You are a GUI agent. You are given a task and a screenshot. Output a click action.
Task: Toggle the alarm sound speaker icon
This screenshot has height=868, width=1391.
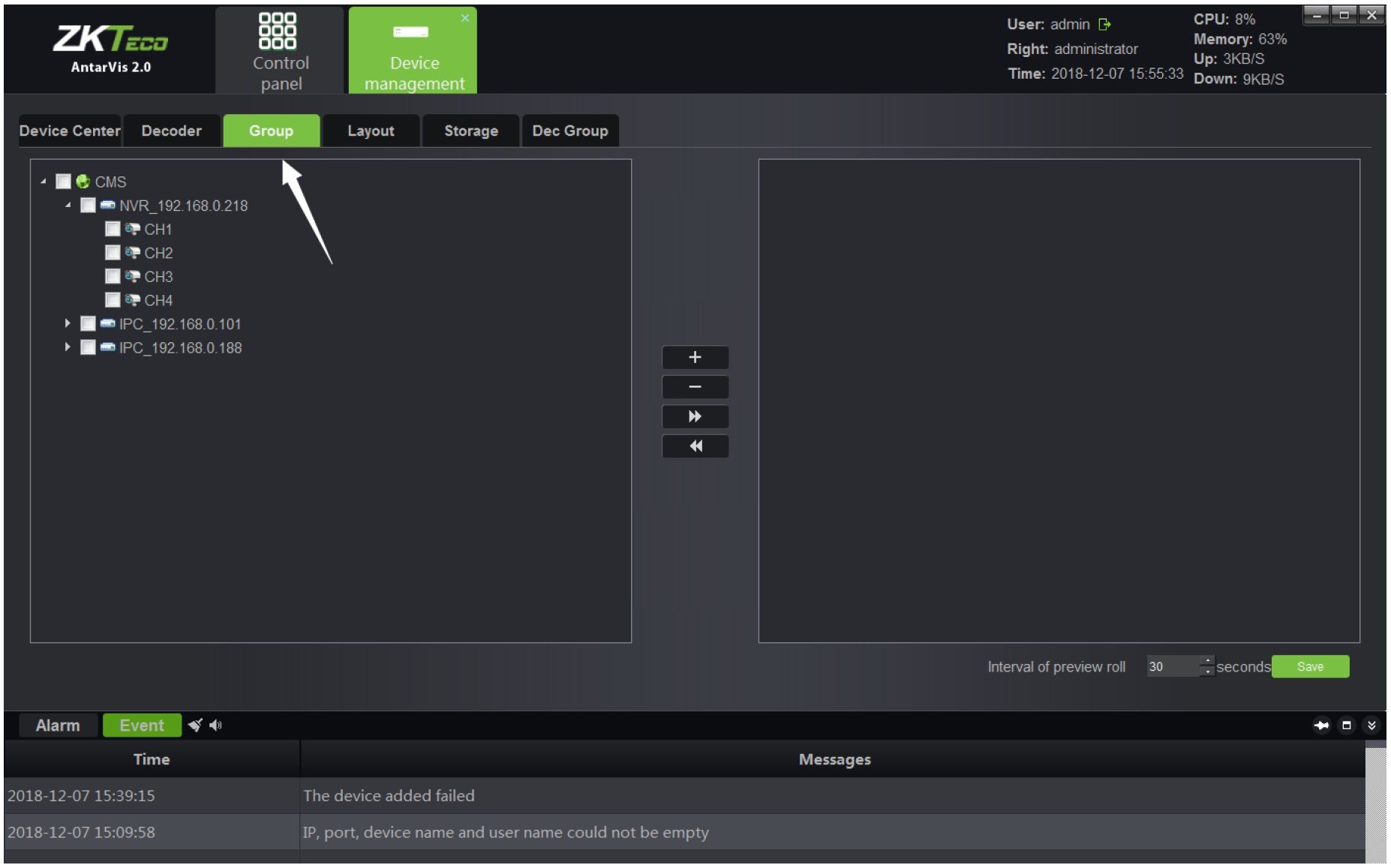pyautogui.click(x=216, y=725)
